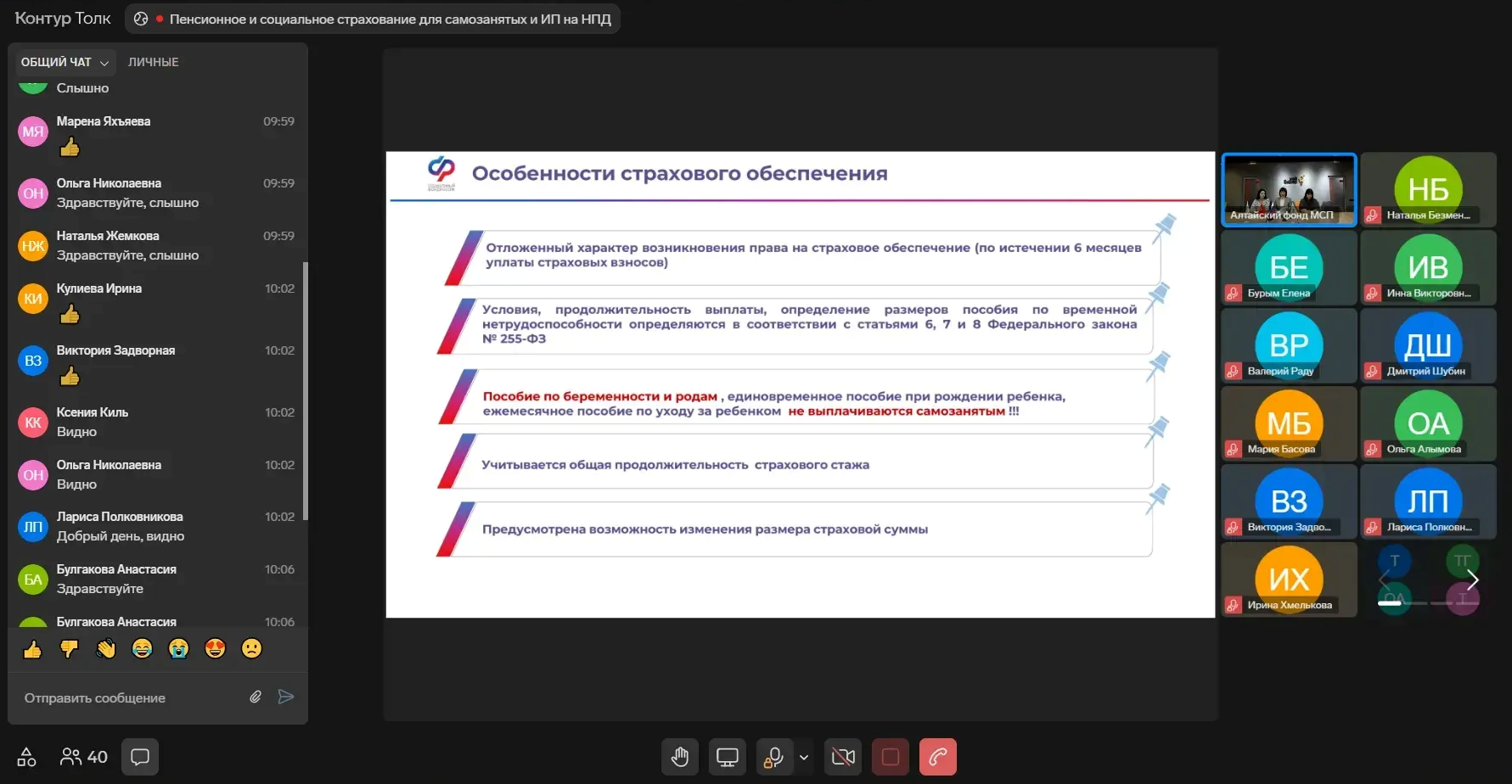Send the message with paper plane icon
The height and width of the screenshot is (784, 1512).
coord(286,697)
